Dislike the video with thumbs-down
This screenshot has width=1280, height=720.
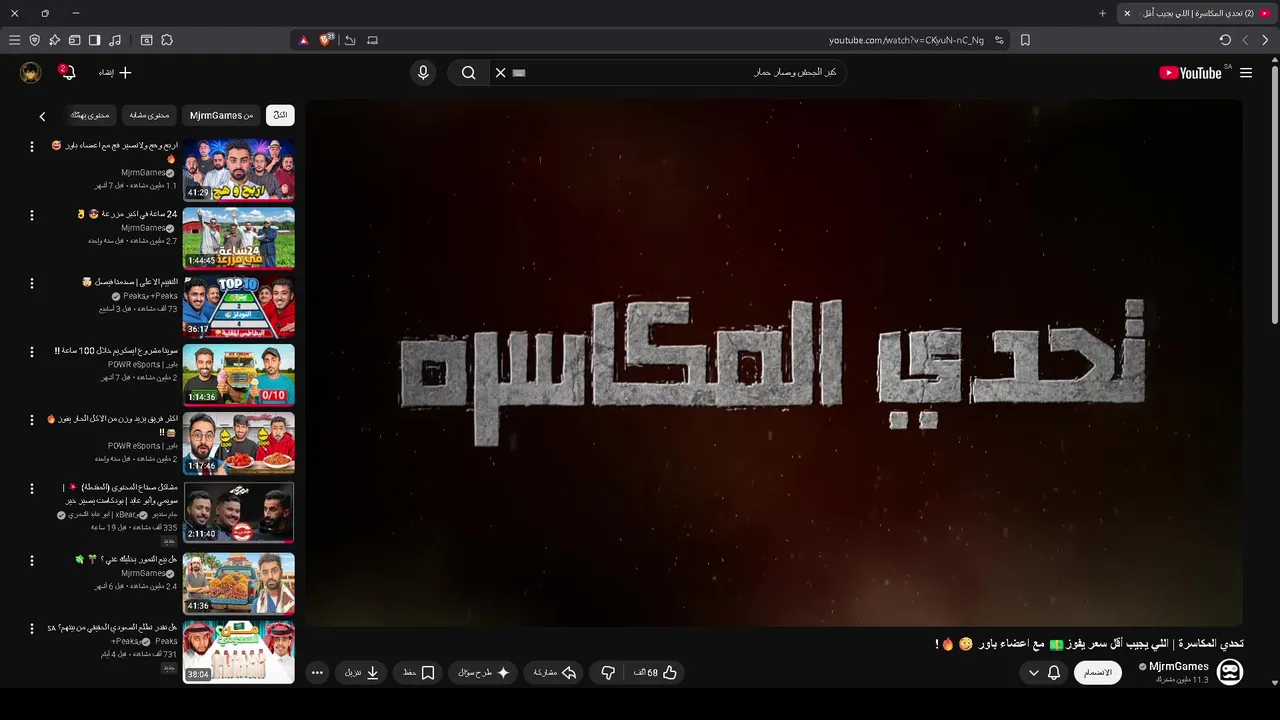(x=608, y=673)
